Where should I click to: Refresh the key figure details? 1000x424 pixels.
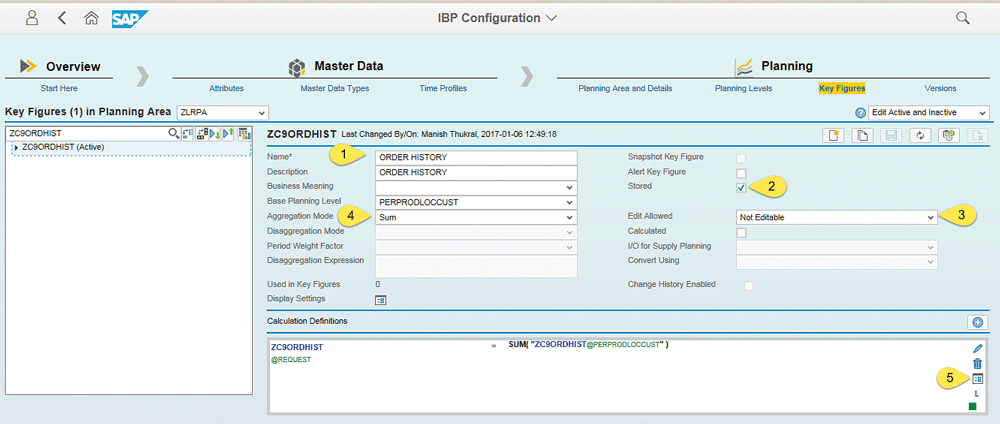(919, 135)
